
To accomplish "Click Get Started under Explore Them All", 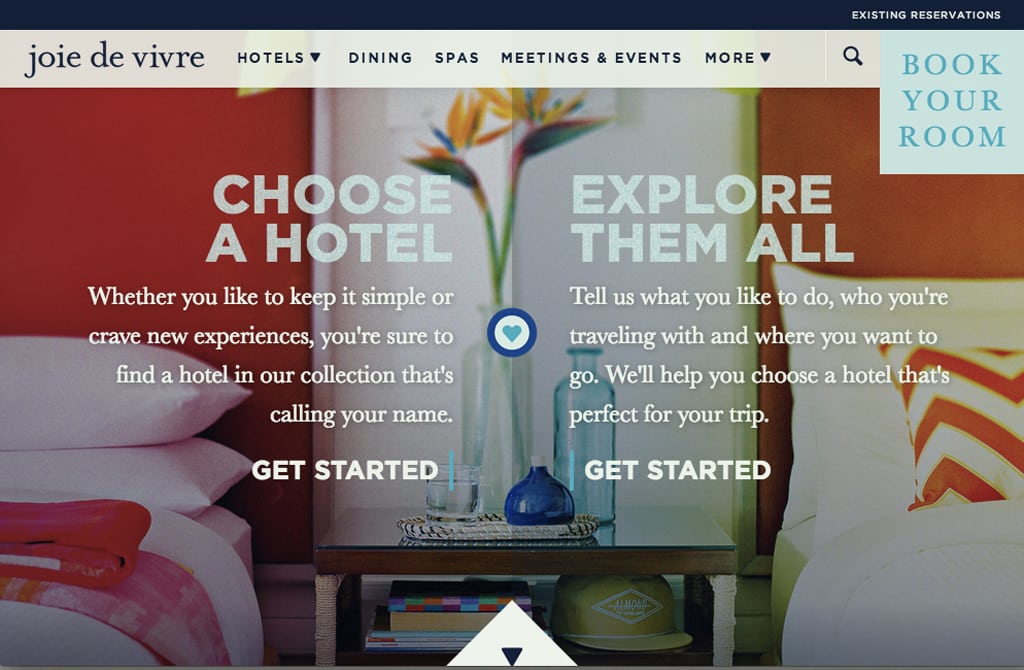I will click(x=677, y=470).
